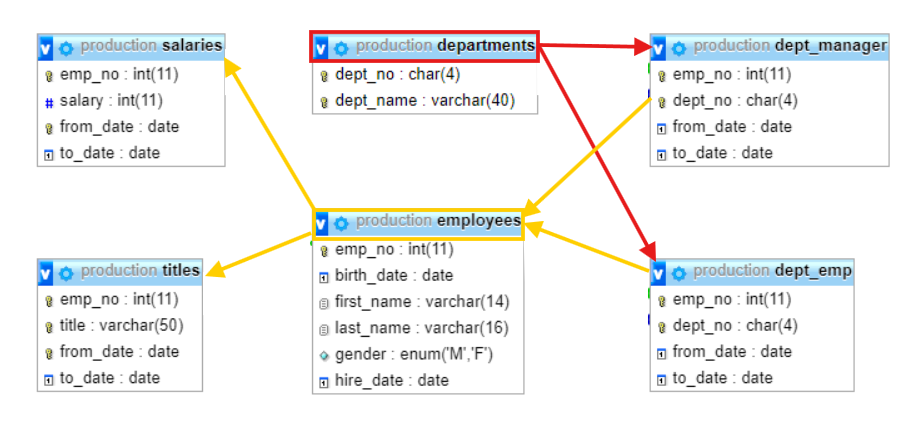Collapse the salaries table using the v toggle
Image resolution: width=922 pixels, height=422 pixels.
coord(46,48)
